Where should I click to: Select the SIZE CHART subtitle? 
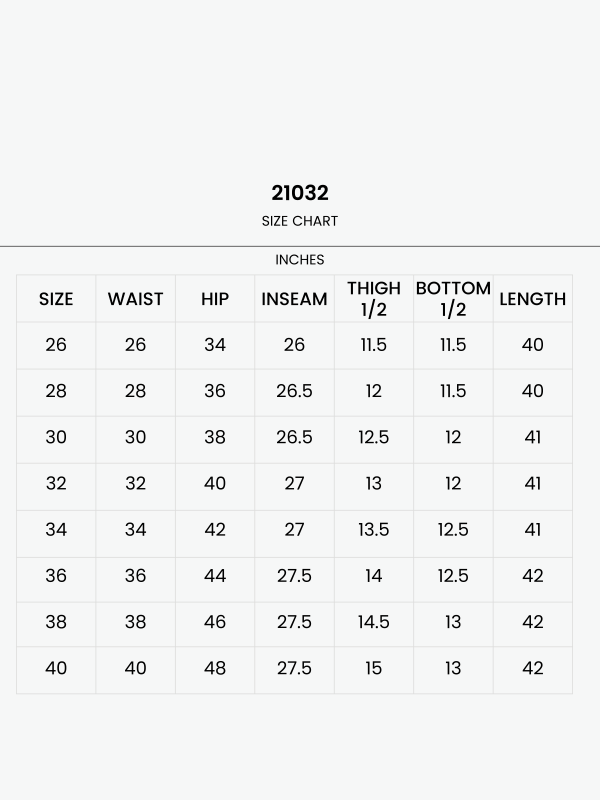[299, 221]
